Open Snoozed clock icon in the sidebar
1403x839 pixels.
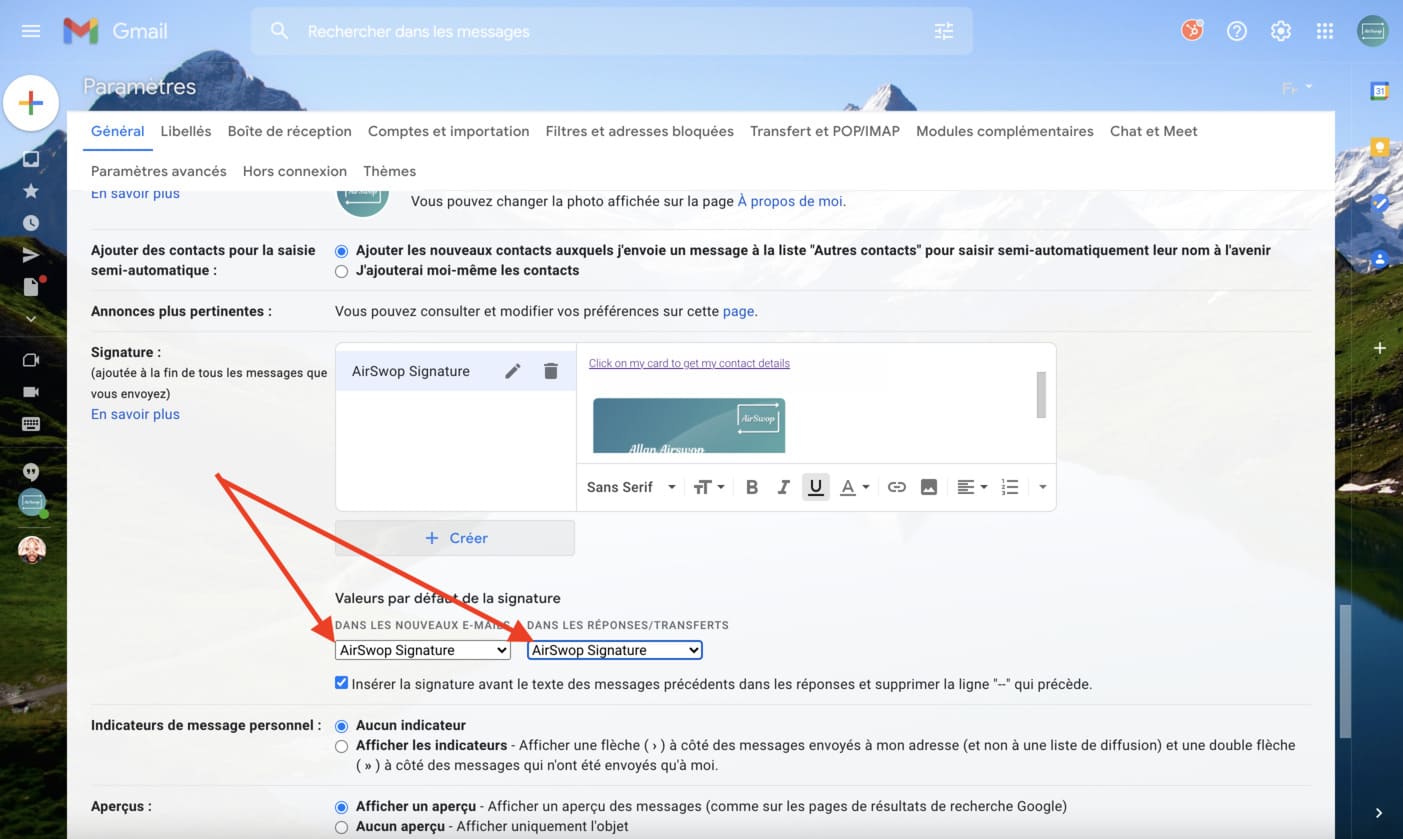coord(31,223)
